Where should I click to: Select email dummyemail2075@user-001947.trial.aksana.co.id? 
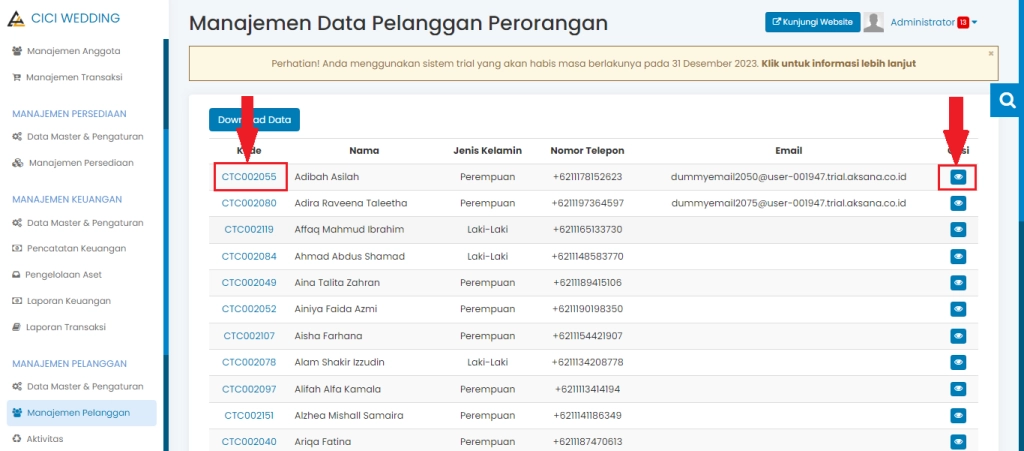pos(788,203)
